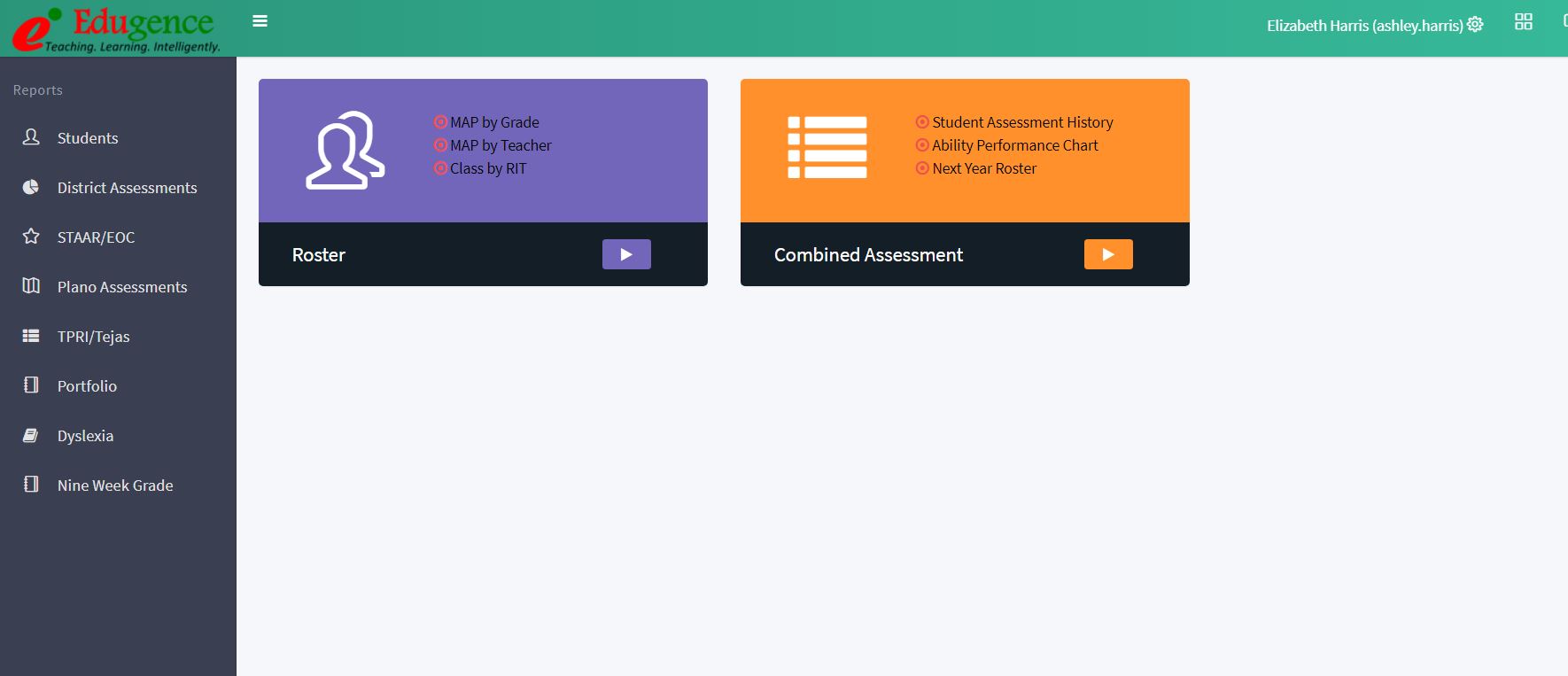The width and height of the screenshot is (1568, 676).
Task: Toggle the hamburger sidebar menu
Action: pos(260,21)
